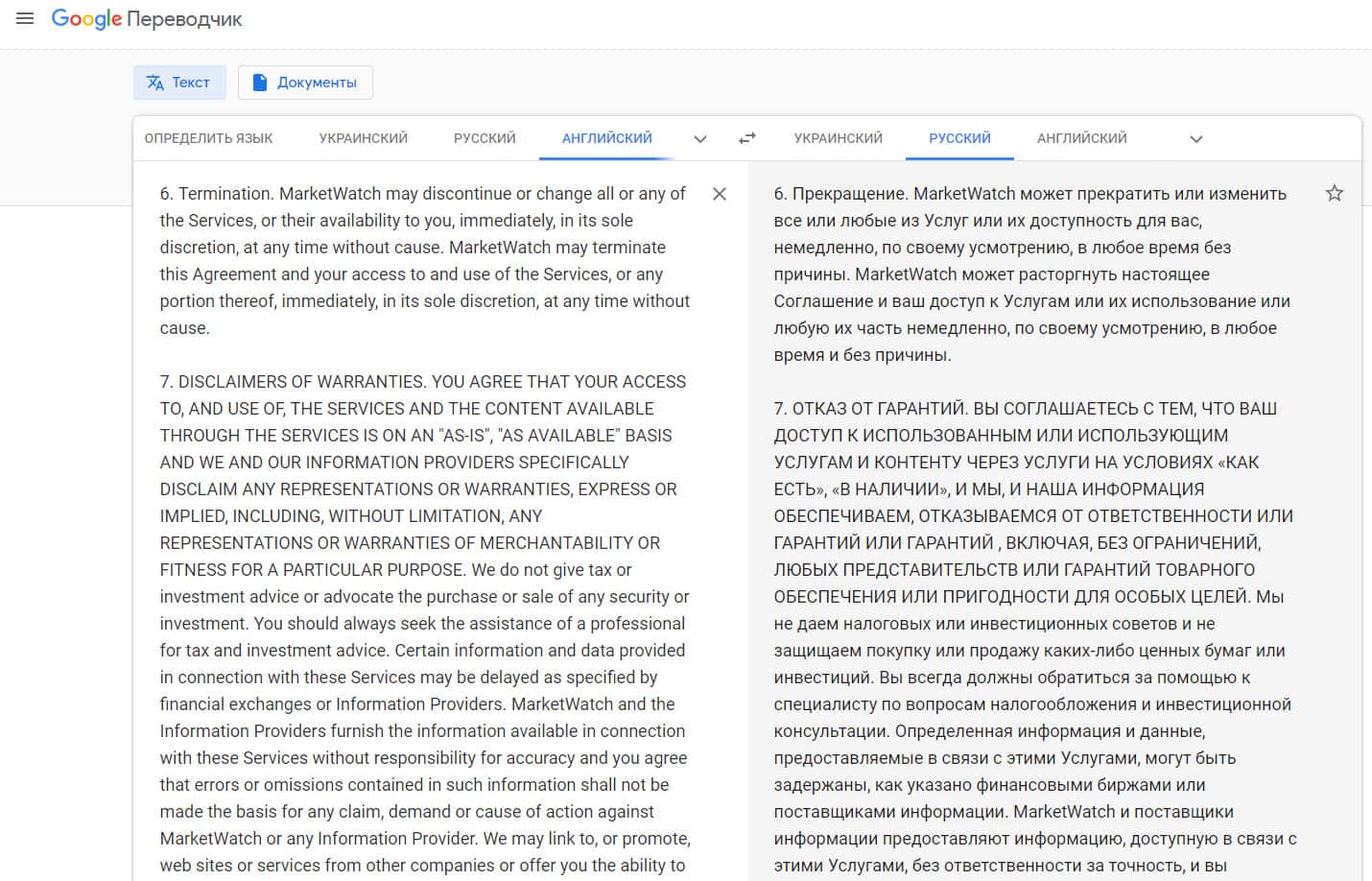Choose УКРАИНСКИЙ as target language
Image resolution: width=1372 pixels, height=881 pixels.
click(x=839, y=138)
